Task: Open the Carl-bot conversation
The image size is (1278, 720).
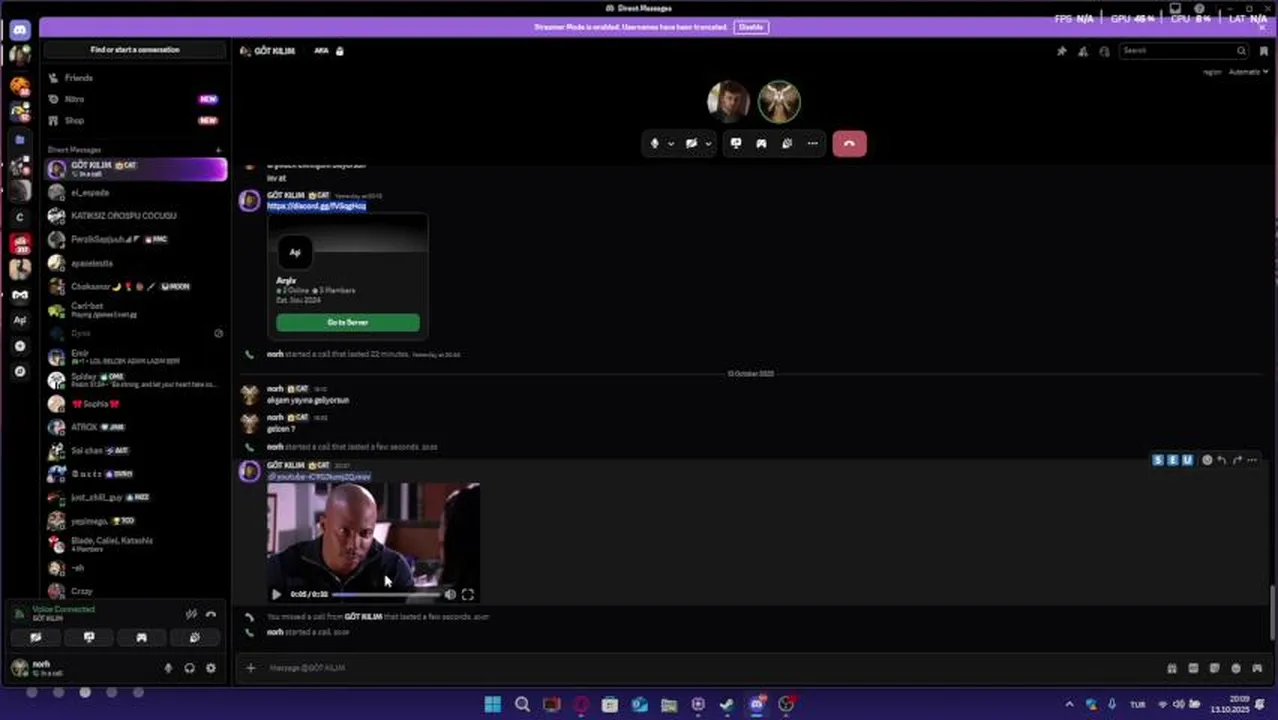Action: coord(135,310)
